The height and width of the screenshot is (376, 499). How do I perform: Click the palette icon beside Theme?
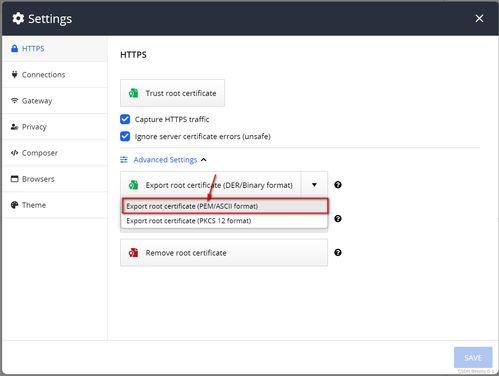point(14,205)
